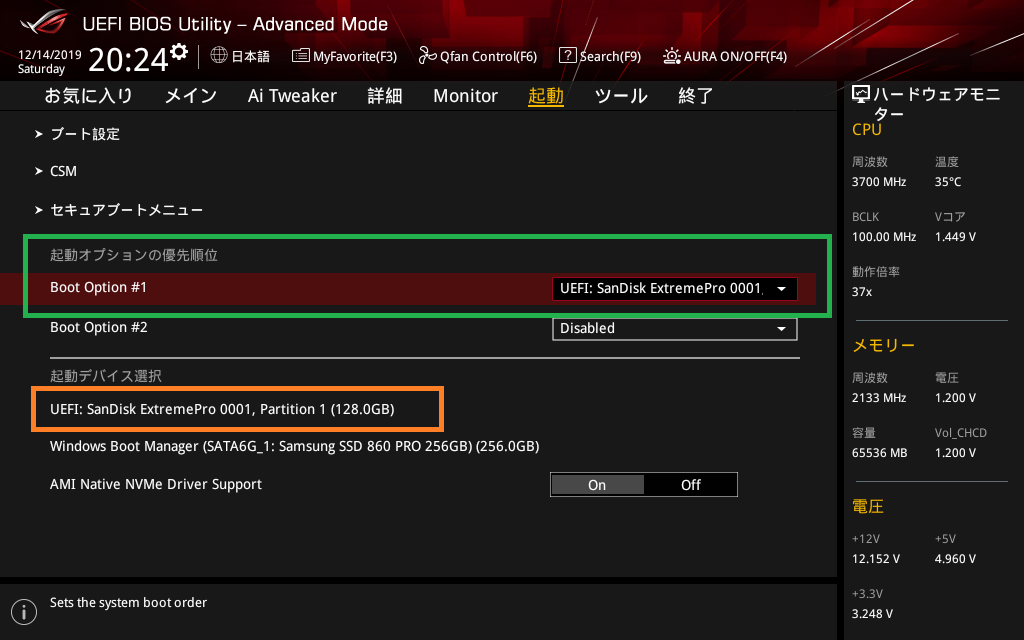Image resolution: width=1024 pixels, height=640 pixels.
Task: Click the MyFavorite list icon
Action: 300,56
